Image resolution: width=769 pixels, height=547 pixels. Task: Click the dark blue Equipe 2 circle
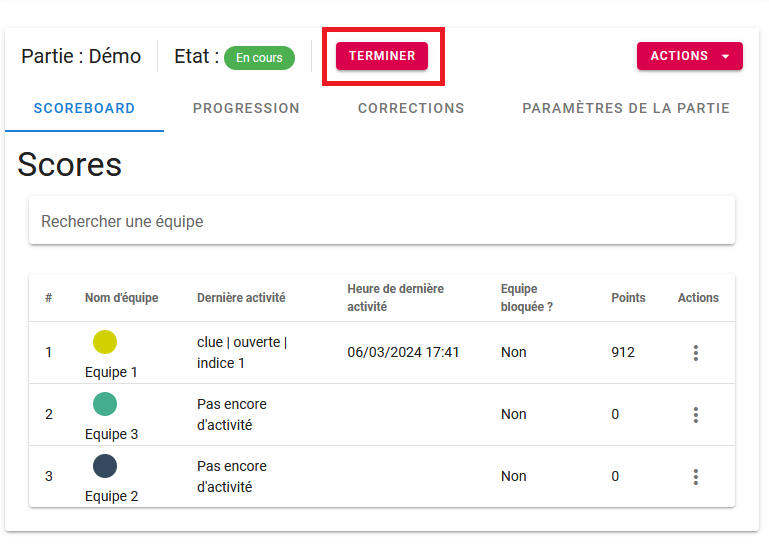click(105, 466)
